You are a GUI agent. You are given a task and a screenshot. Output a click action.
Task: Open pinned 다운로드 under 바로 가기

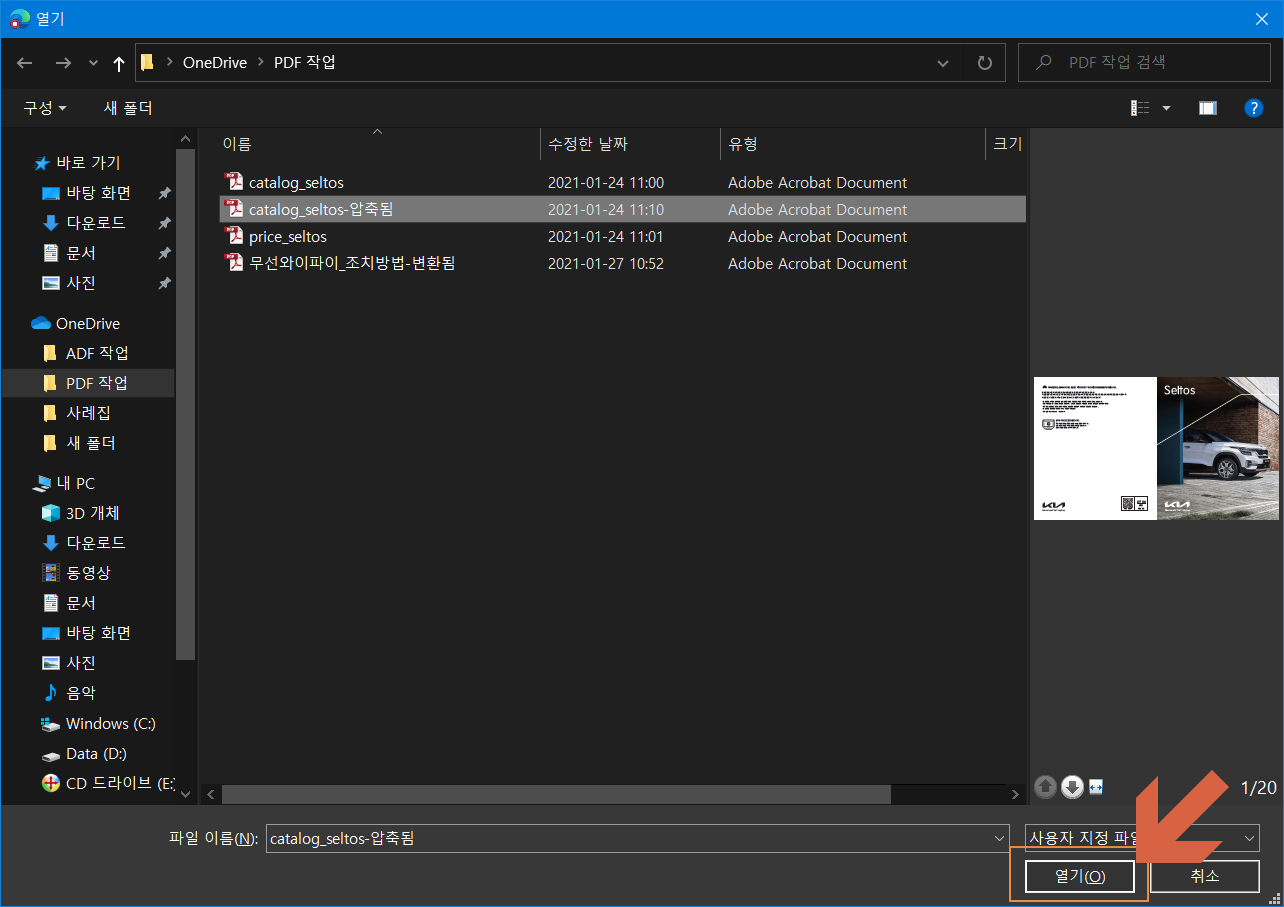pyautogui.click(x=96, y=222)
